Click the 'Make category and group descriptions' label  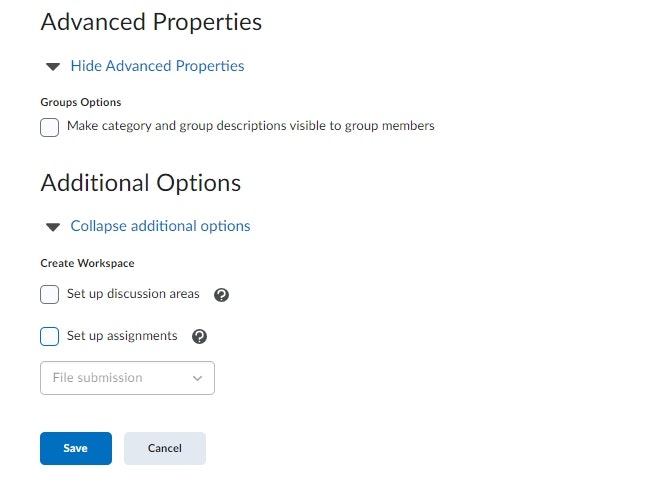tap(250, 126)
